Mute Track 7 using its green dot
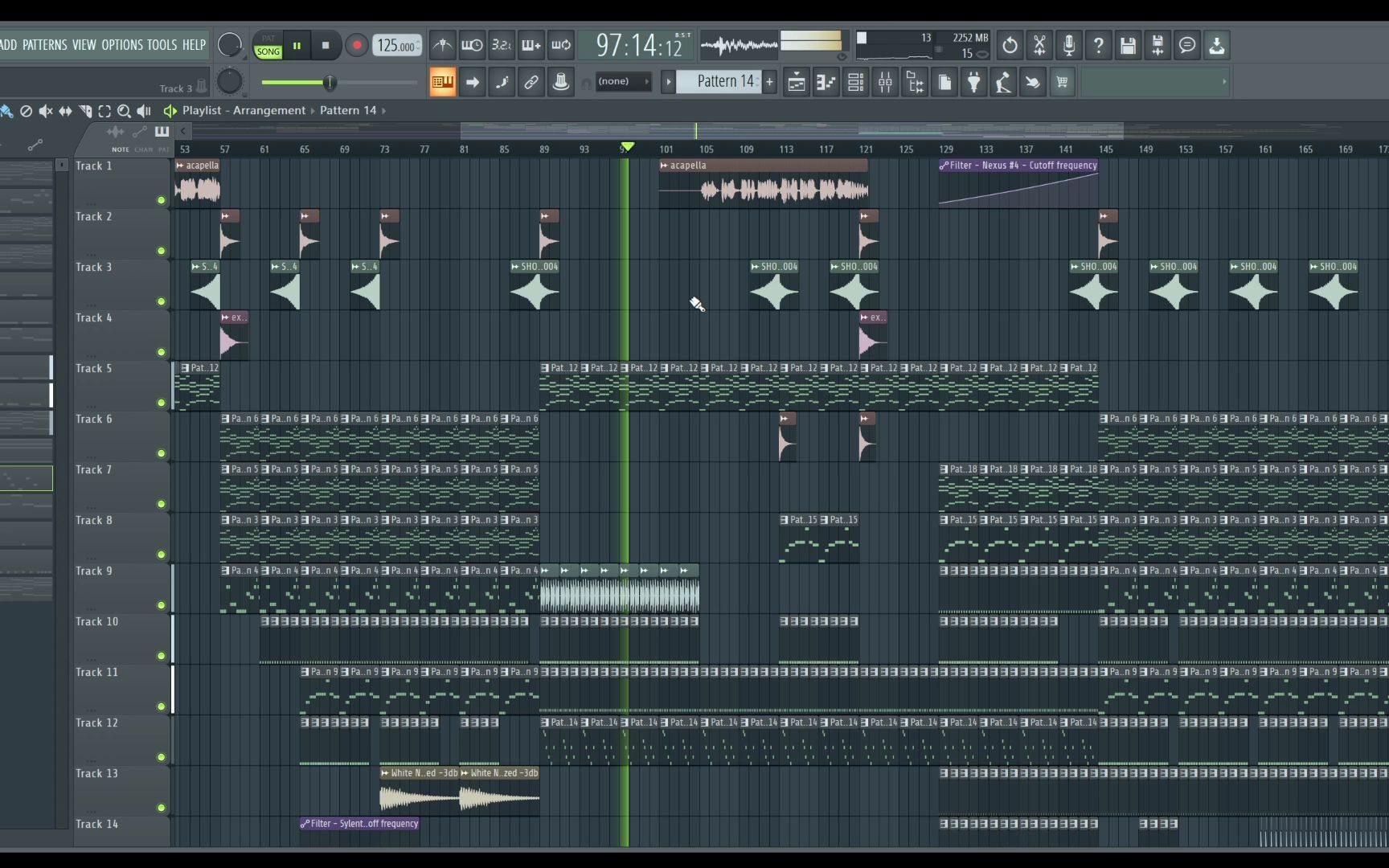Image resolution: width=1389 pixels, height=868 pixels. pos(161,504)
